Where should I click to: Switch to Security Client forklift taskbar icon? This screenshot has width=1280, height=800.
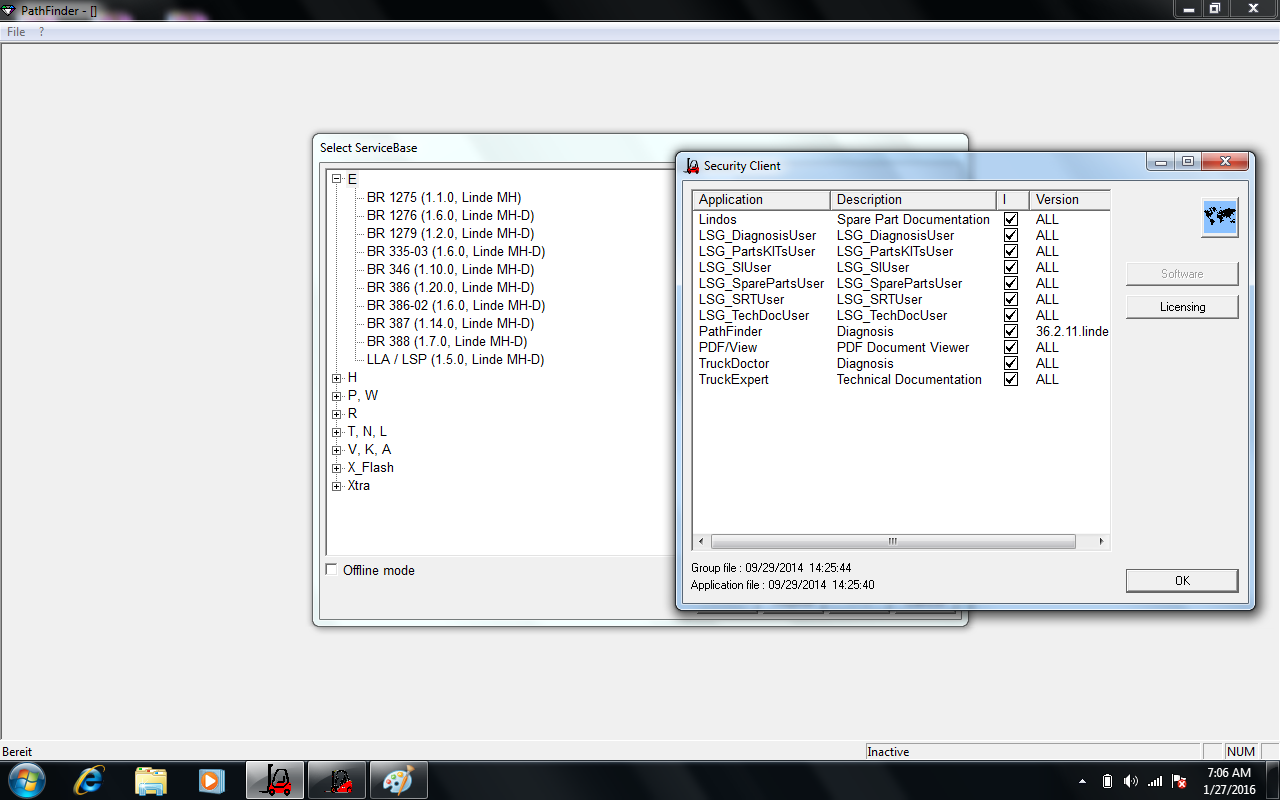337,780
